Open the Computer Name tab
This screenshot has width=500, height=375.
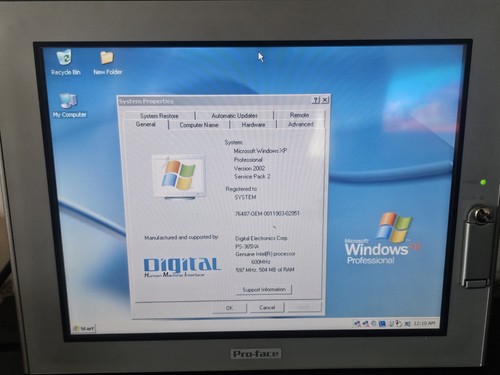click(199, 125)
